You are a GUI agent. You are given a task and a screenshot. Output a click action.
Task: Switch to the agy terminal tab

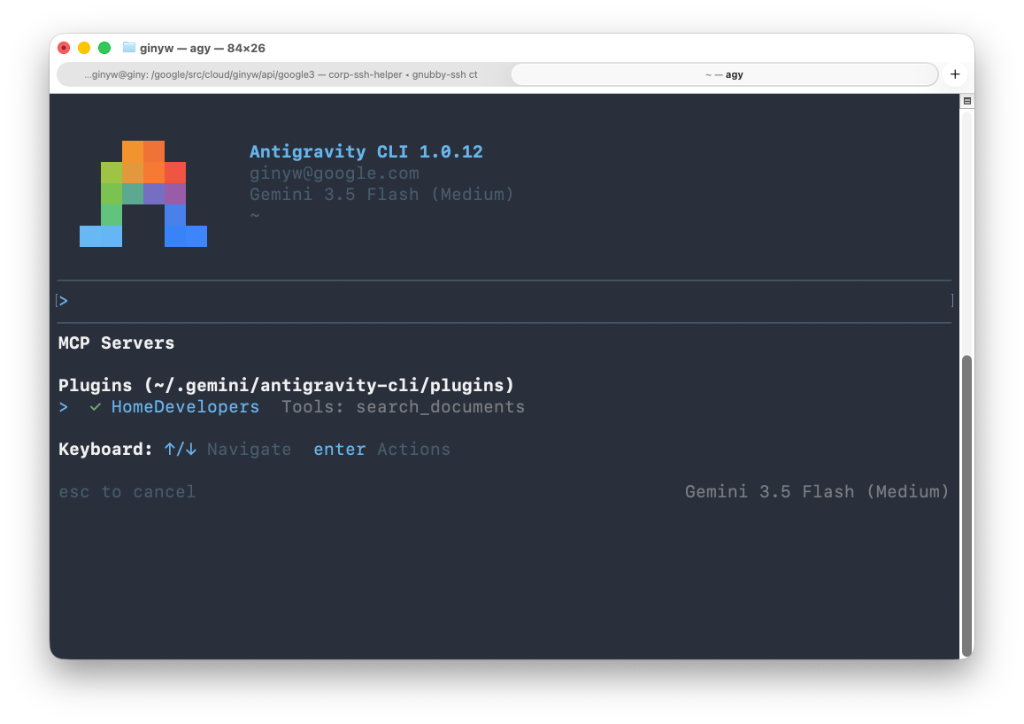pos(724,74)
